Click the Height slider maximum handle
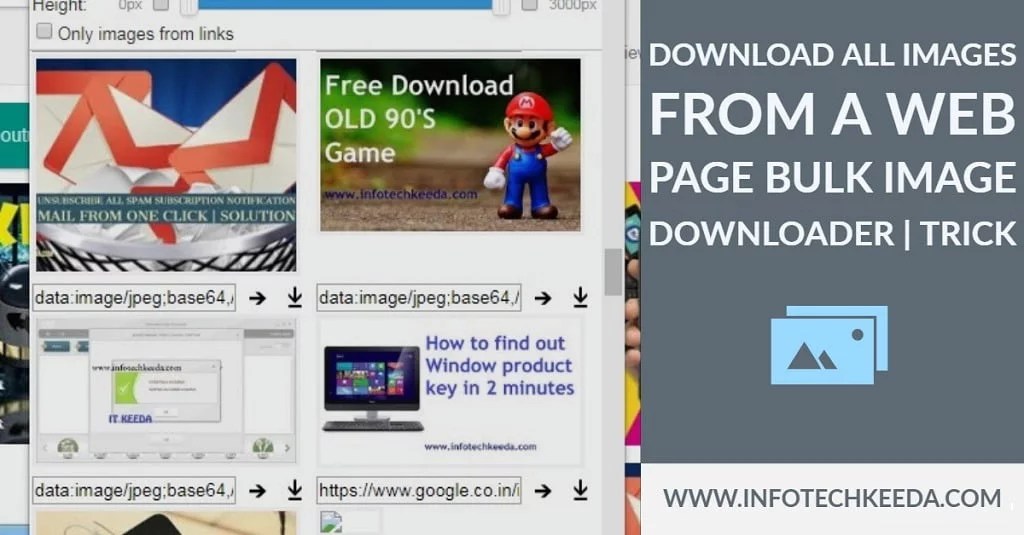This screenshot has height=535, width=1024. point(501,7)
